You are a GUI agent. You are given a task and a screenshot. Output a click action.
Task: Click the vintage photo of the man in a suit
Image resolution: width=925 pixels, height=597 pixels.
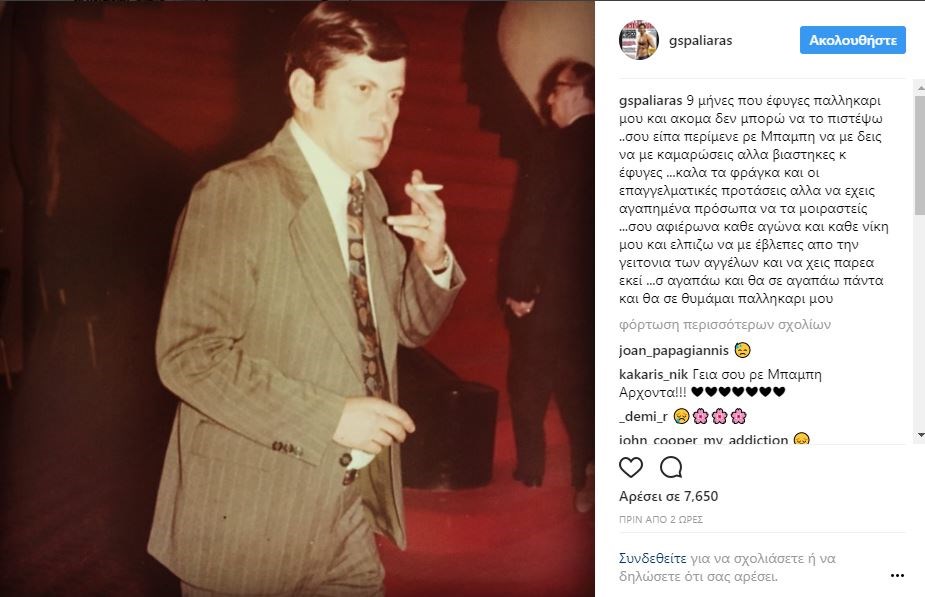[297, 298]
